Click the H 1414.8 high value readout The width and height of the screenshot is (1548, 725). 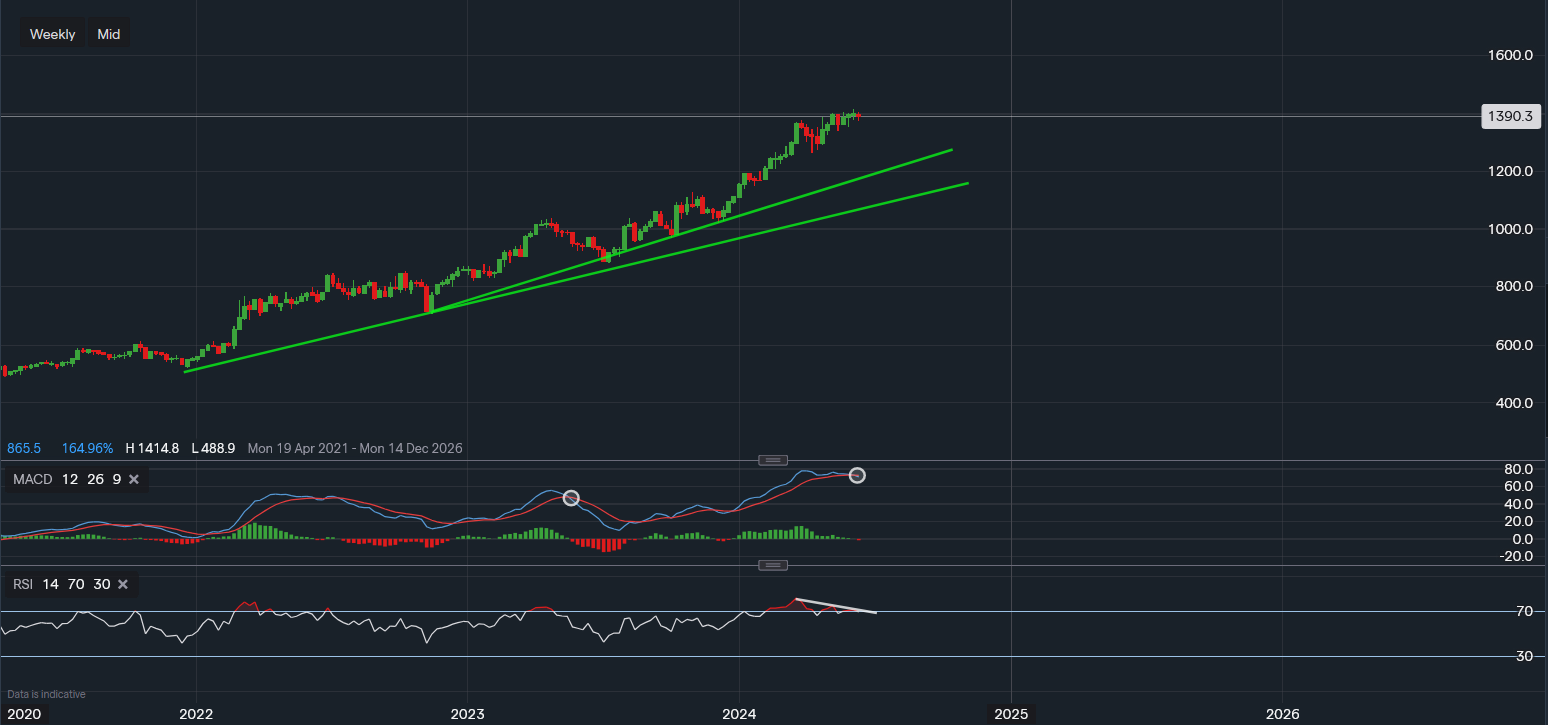pos(152,448)
